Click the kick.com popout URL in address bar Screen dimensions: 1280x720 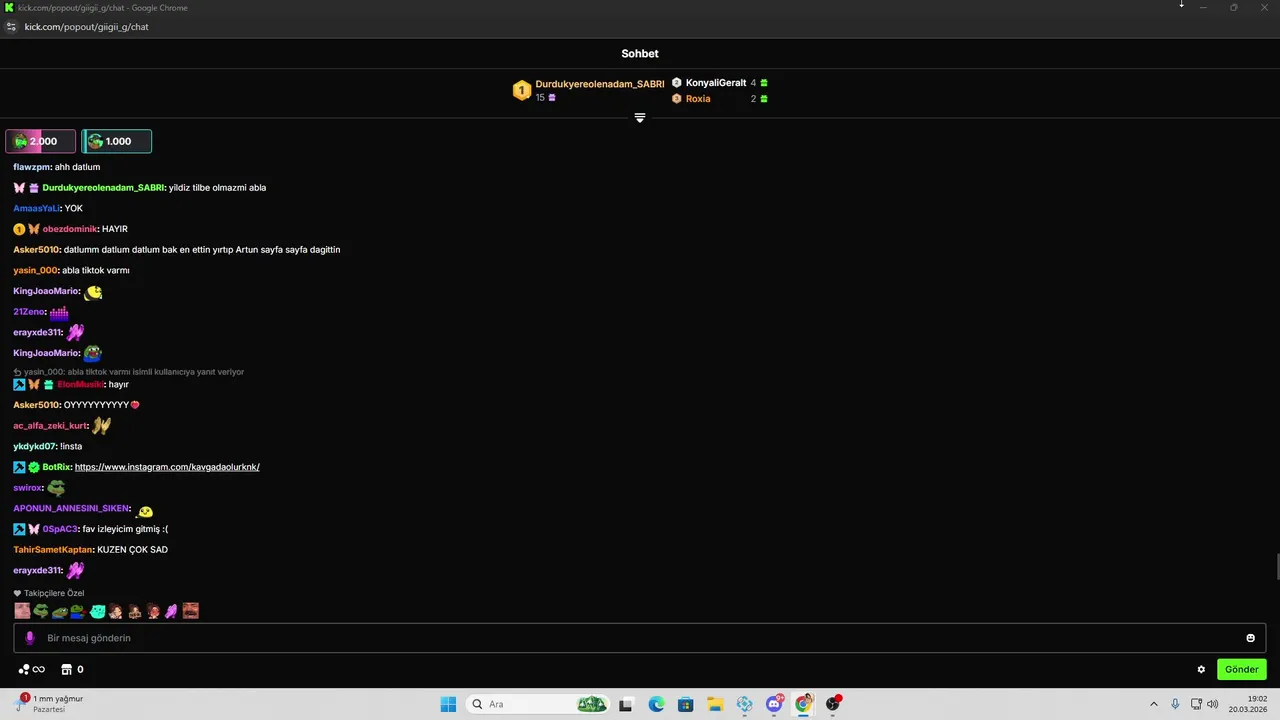click(x=87, y=27)
